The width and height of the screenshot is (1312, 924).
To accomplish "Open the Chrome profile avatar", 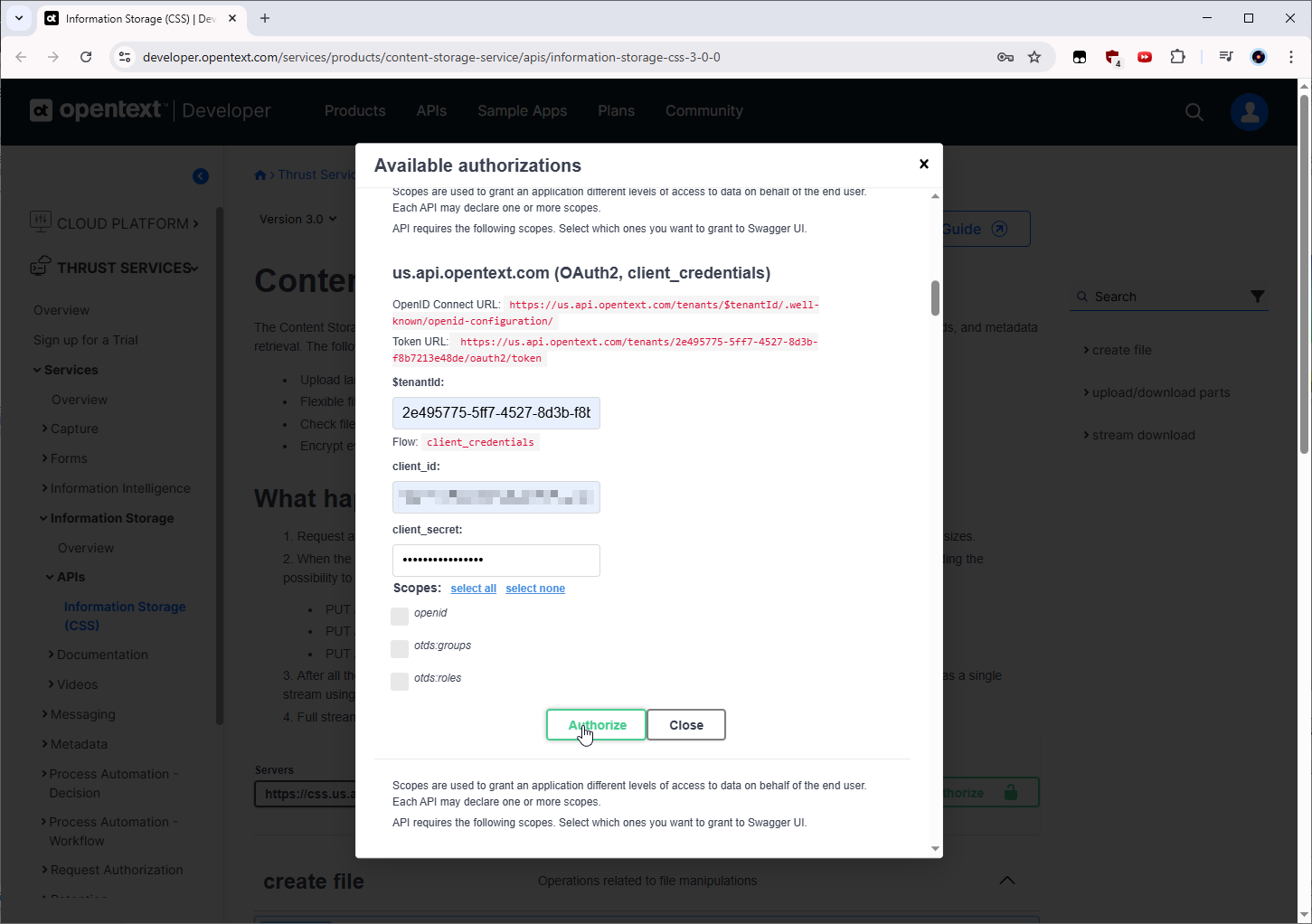I will [1259, 57].
